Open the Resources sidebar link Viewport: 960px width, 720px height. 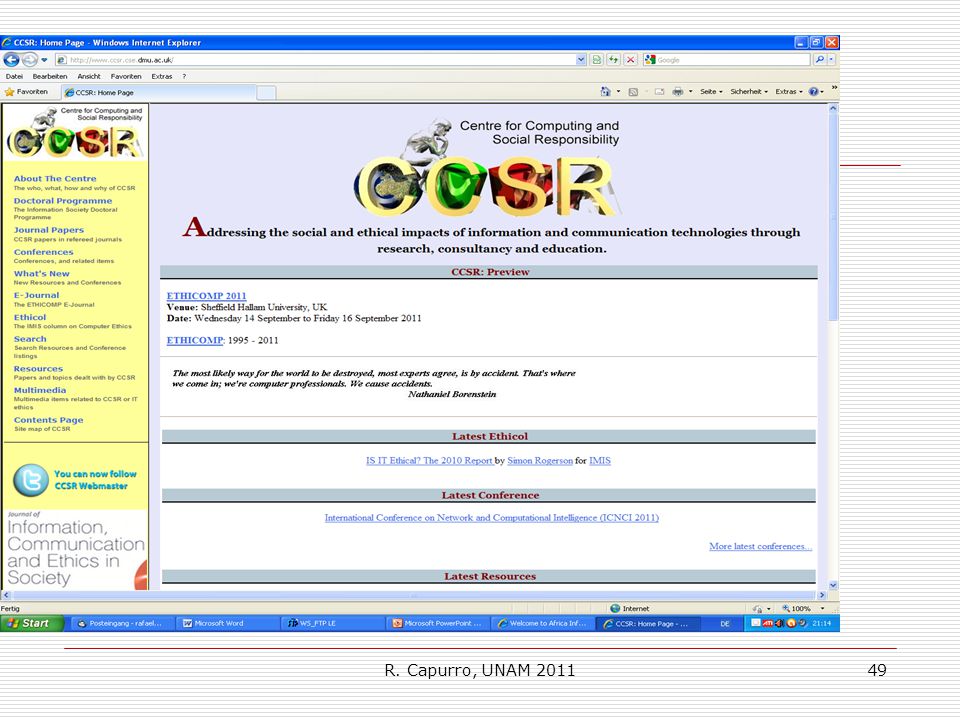coord(38,369)
